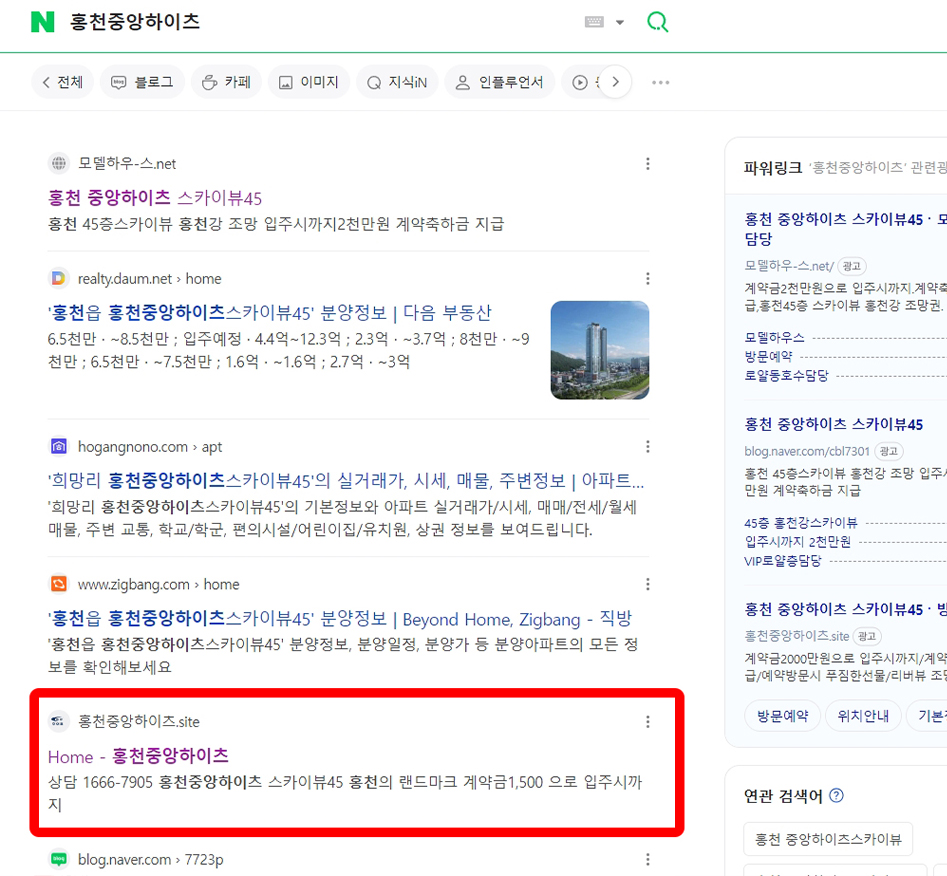Screen dimensions: 947x876
Task: Open options menu for blog.naver.com 7723p result
Action: (x=647, y=860)
